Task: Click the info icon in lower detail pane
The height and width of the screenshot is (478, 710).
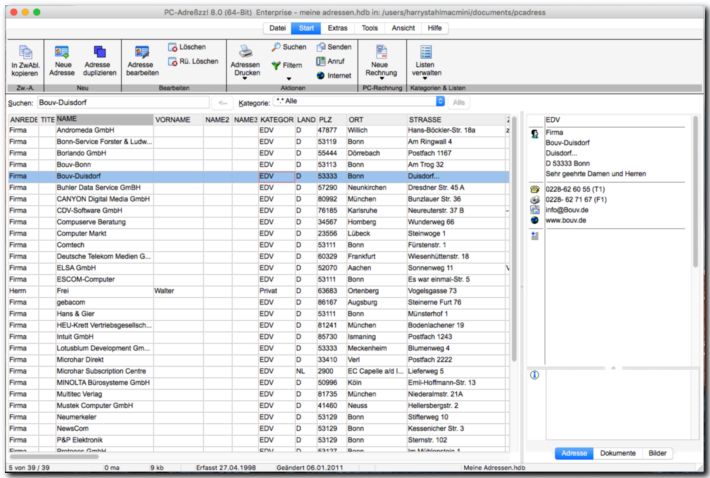Action: pyautogui.click(x=534, y=375)
